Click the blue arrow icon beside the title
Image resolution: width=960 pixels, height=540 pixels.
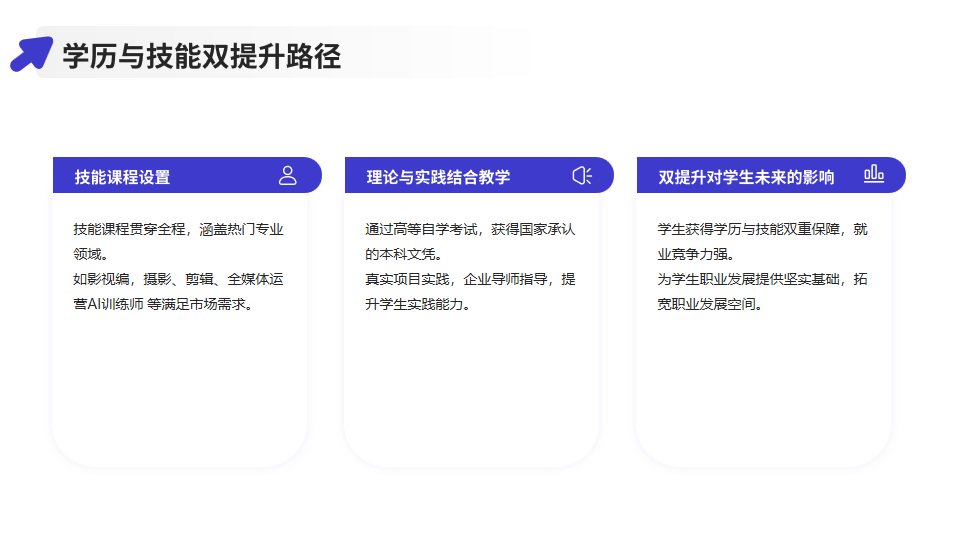[x=31, y=53]
